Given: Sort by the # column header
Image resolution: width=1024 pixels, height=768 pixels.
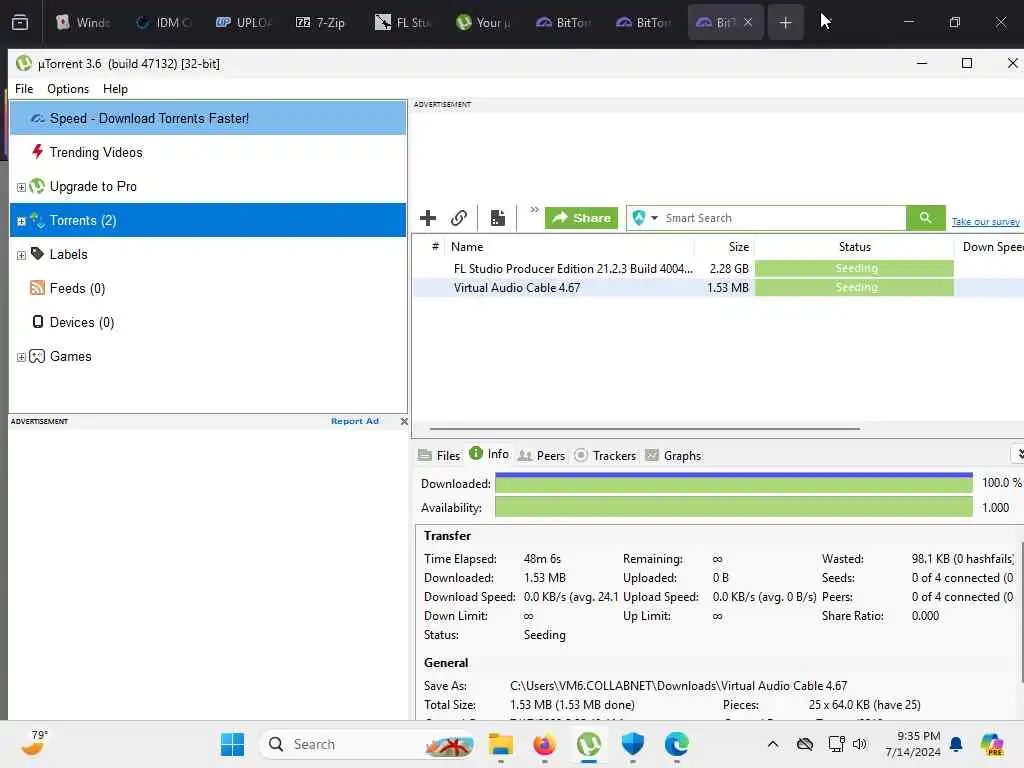Looking at the screenshot, I should point(435,247).
